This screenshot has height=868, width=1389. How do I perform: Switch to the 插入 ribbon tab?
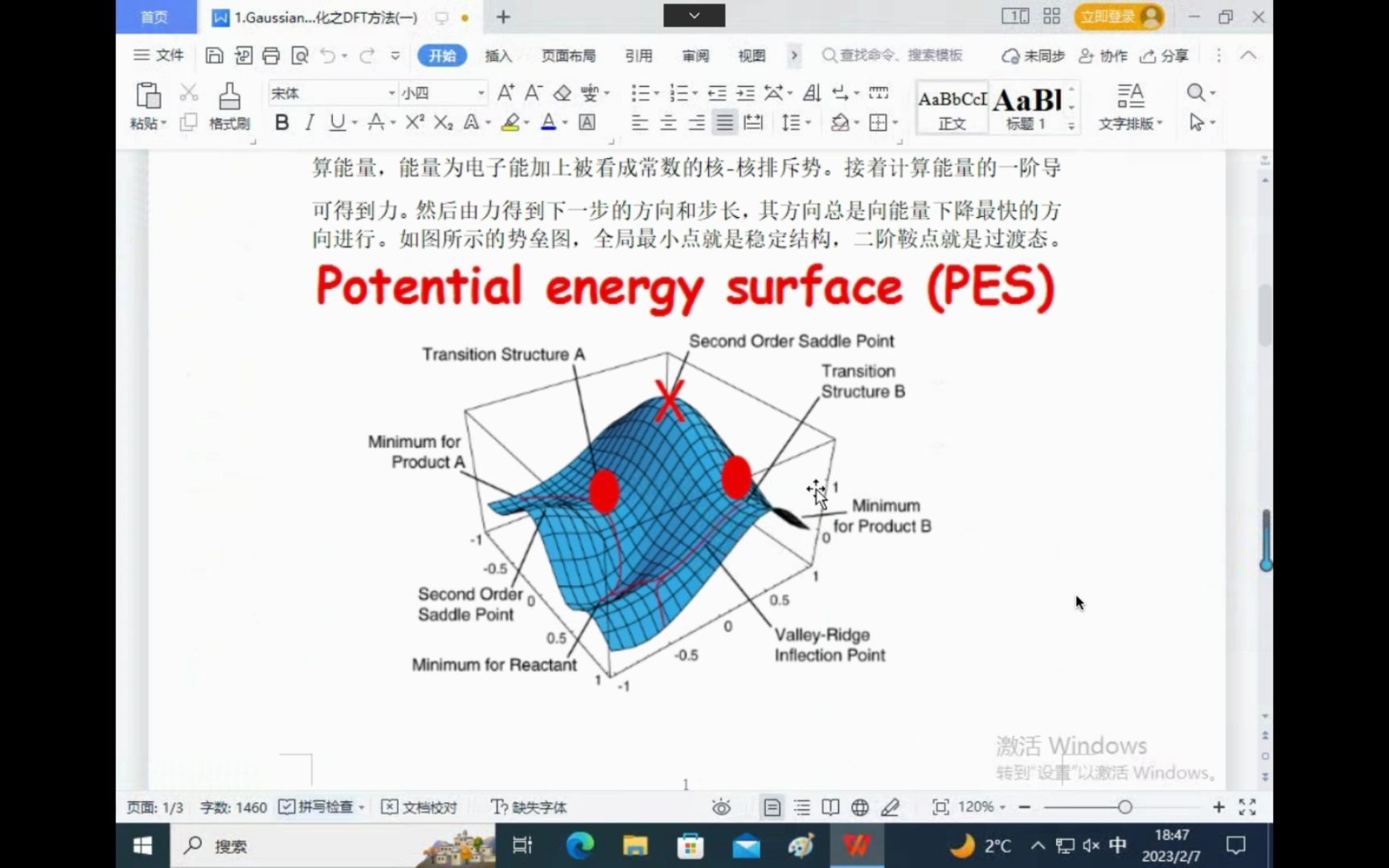coord(498,55)
